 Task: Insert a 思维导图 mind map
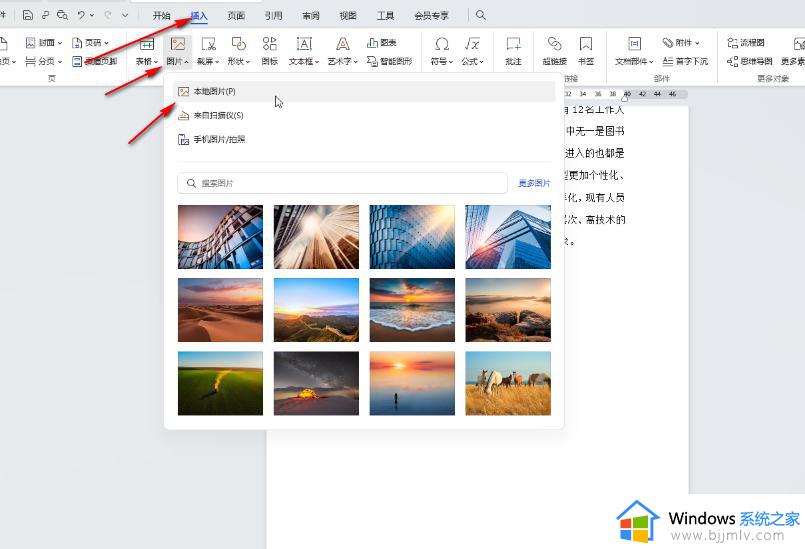click(750, 61)
